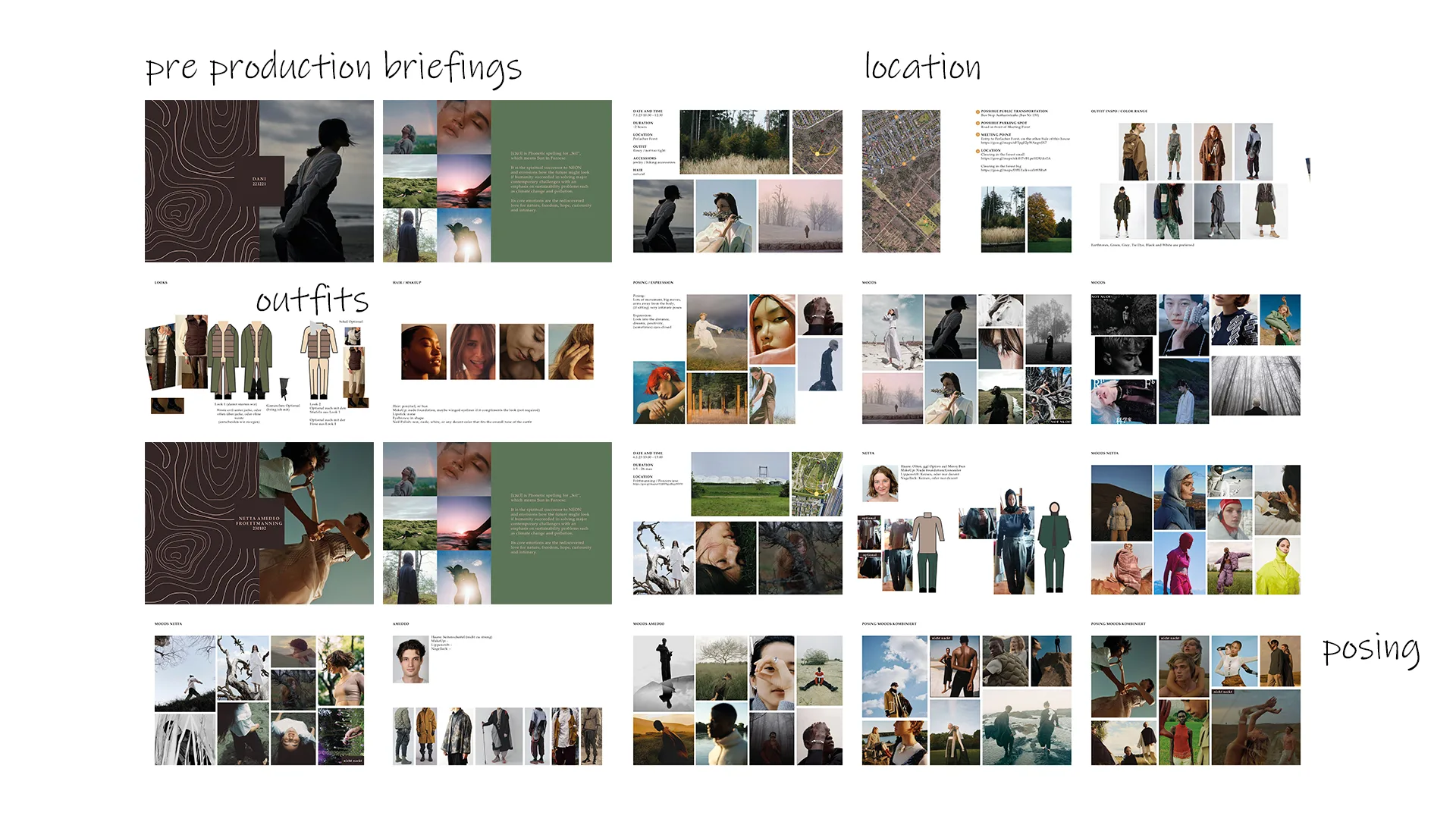1456x819 pixels.
Task: Select the 'posing' handwritten label
Action: (x=1370, y=649)
